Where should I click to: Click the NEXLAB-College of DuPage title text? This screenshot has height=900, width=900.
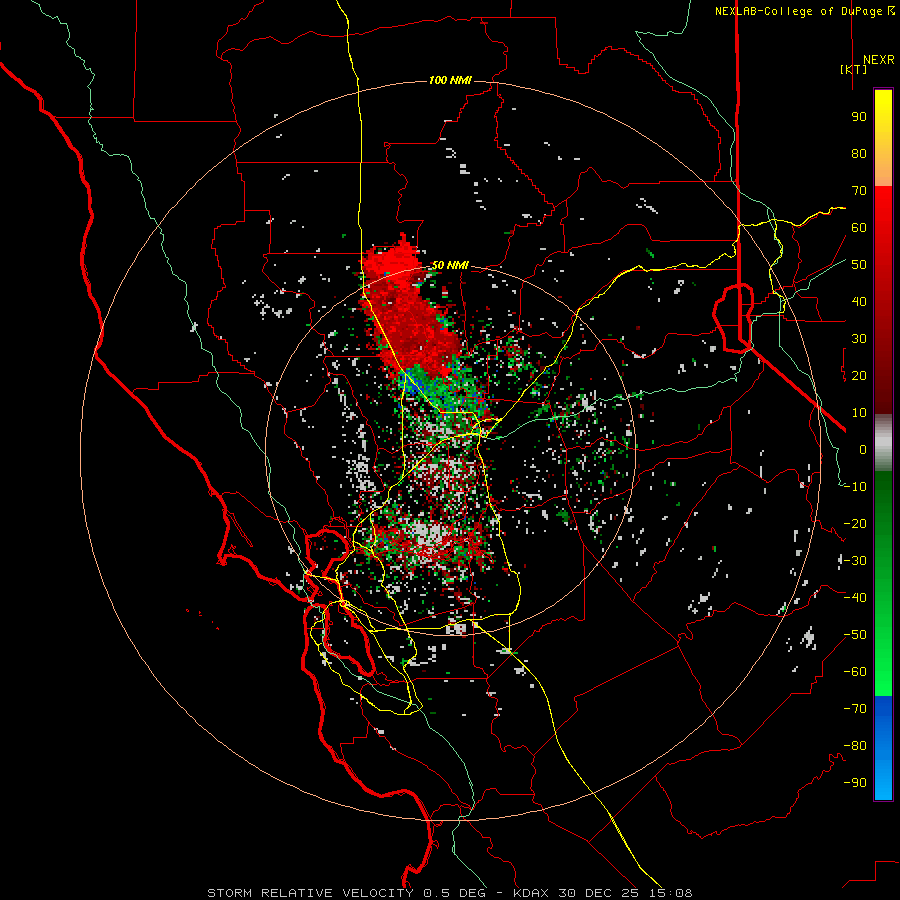click(x=804, y=11)
